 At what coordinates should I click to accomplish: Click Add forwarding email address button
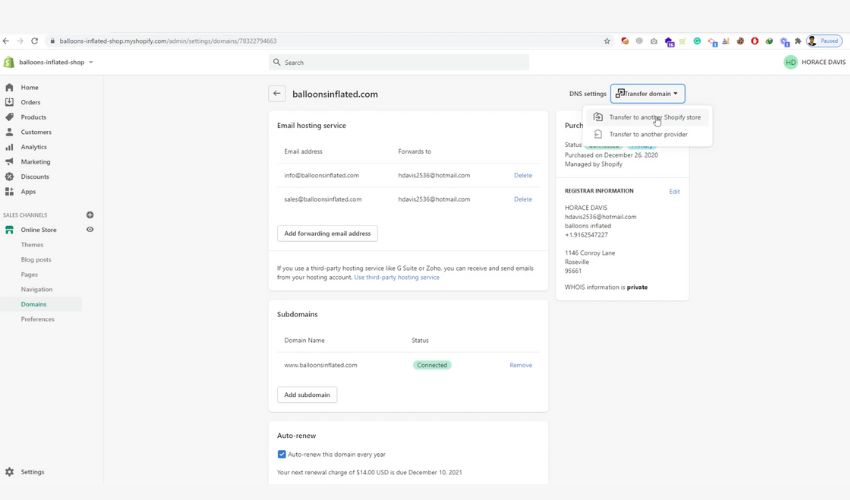(327, 233)
